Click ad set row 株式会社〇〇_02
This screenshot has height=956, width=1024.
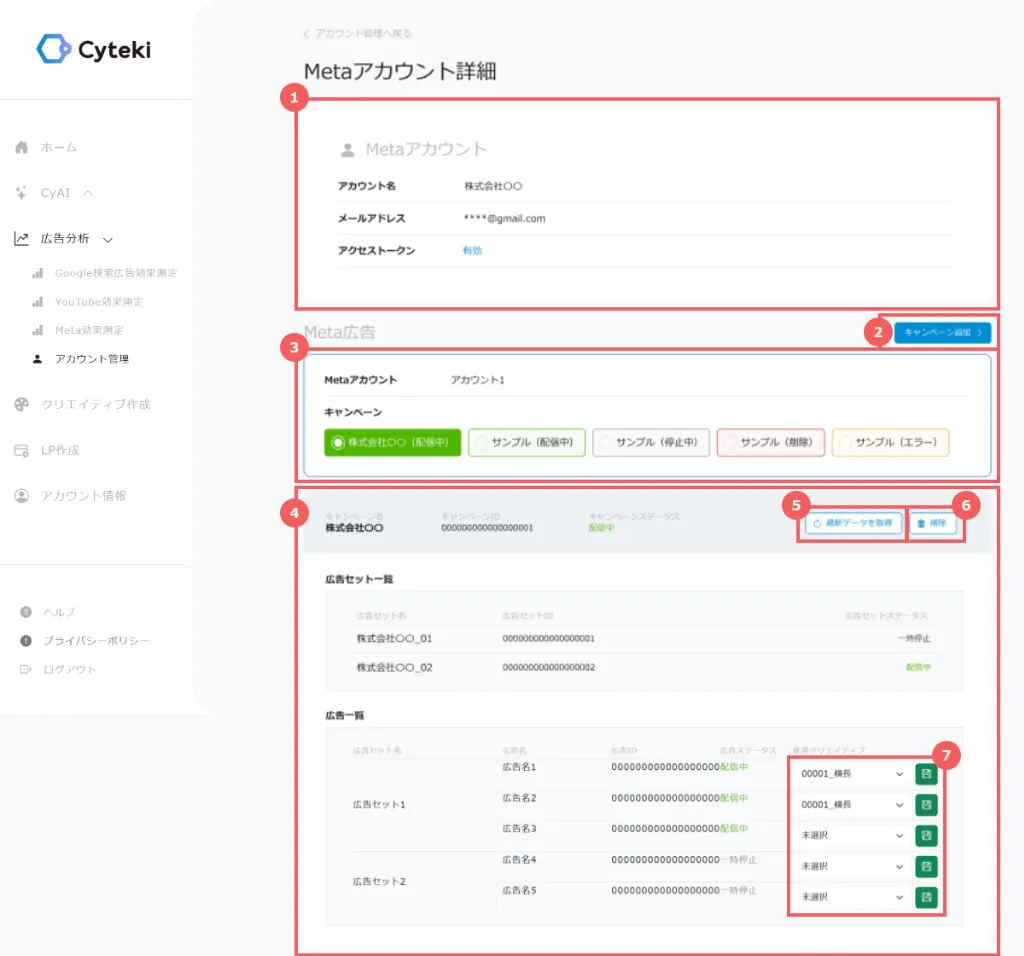(x=644, y=667)
